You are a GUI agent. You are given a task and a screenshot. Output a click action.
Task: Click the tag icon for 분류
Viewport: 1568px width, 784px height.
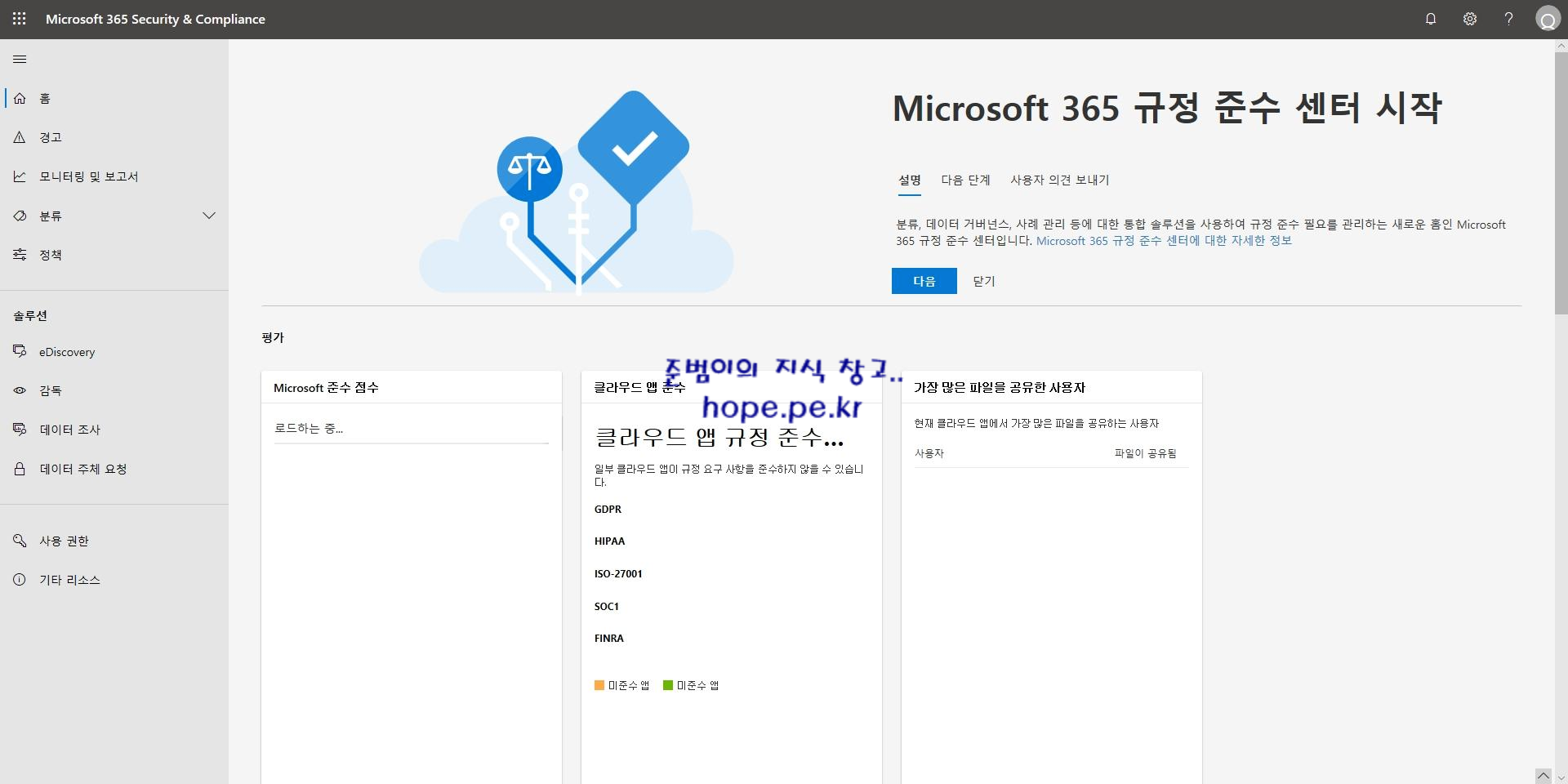pyautogui.click(x=20, y=216)
